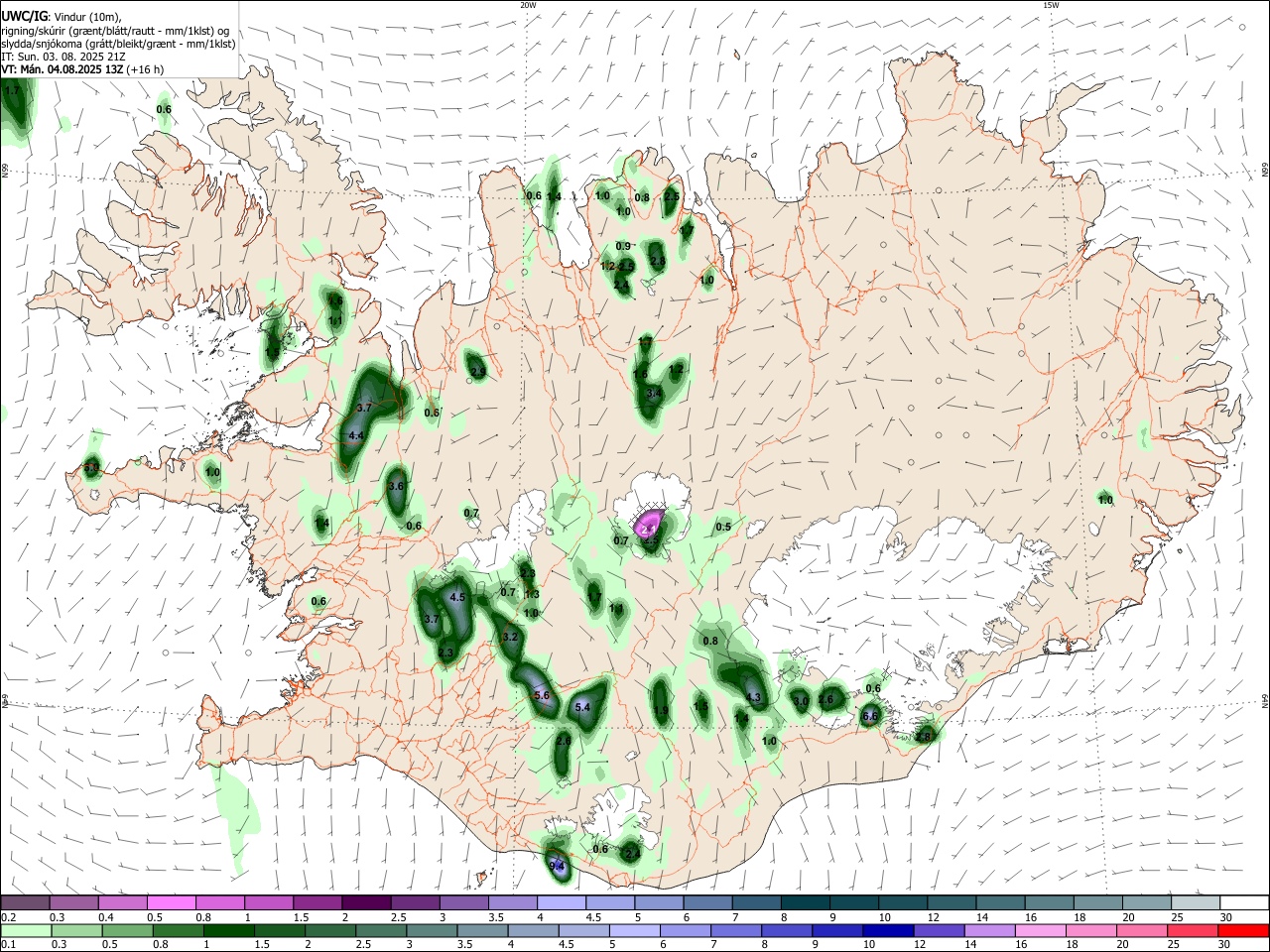Select the darkest purple swatch at sleet label 2
The width and height of the screenshot is (1270, 952).
coord(365,902)
